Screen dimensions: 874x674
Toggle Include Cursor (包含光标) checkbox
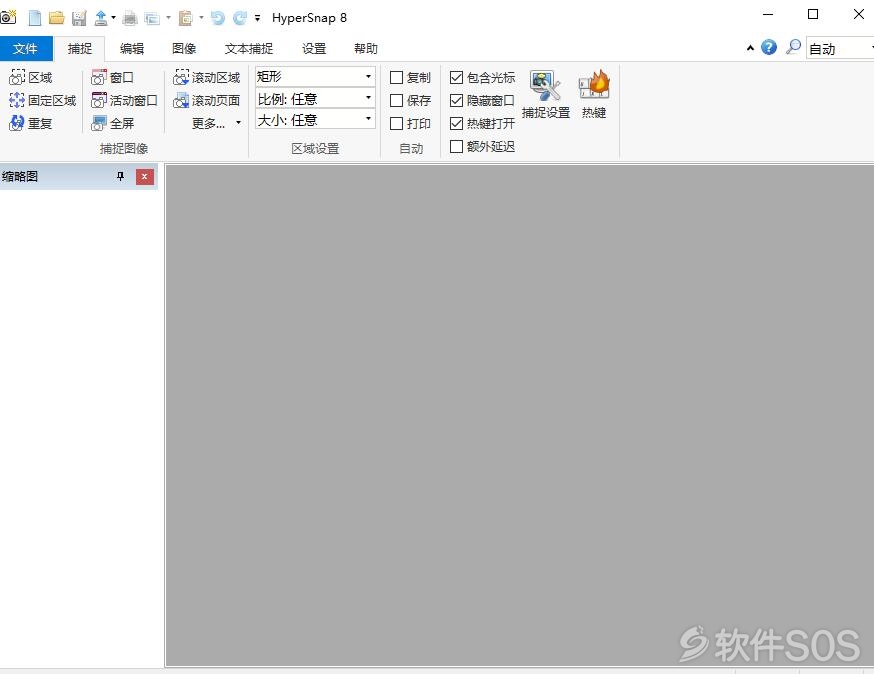[x=457, y=77]
